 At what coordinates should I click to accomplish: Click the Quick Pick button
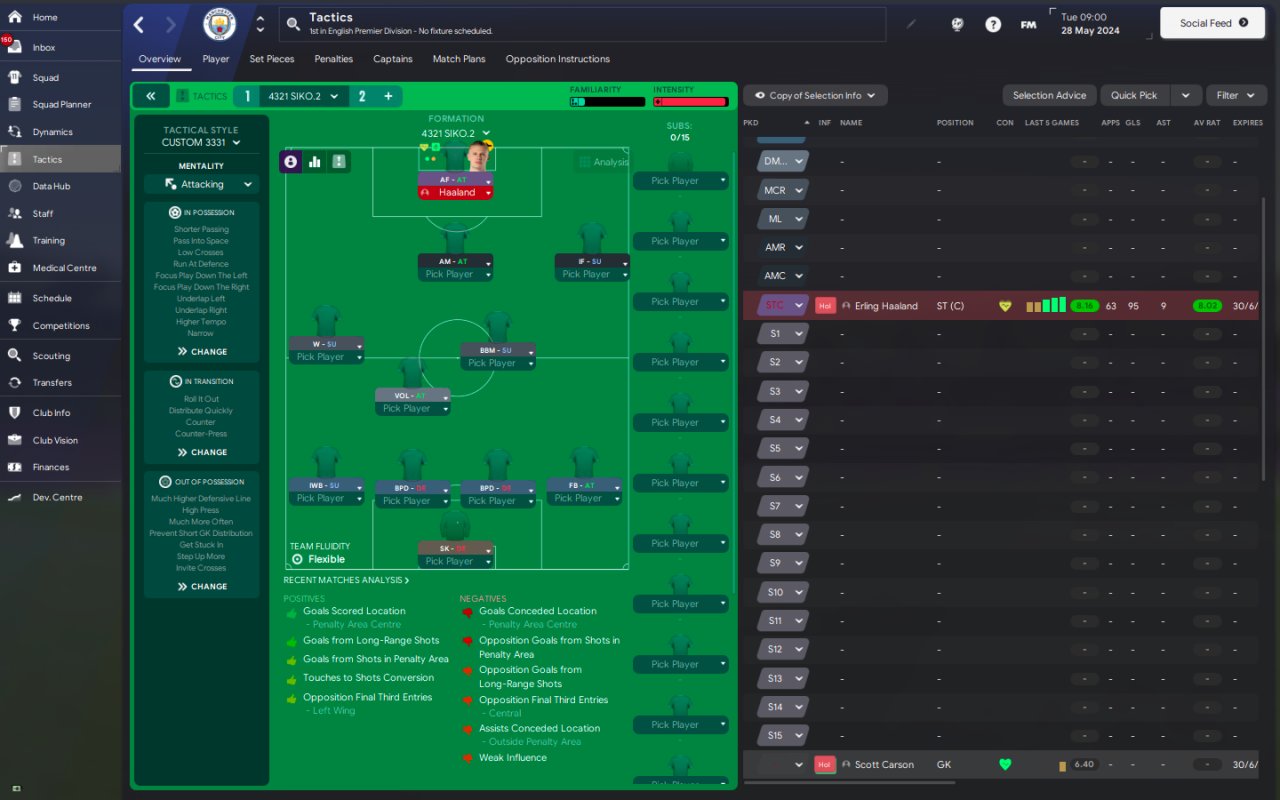pyautogui.click(x=1134, y=95)
